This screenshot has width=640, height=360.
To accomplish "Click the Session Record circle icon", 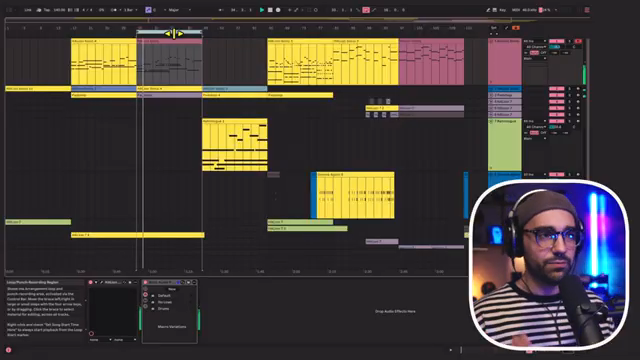I will click(316, 10).
